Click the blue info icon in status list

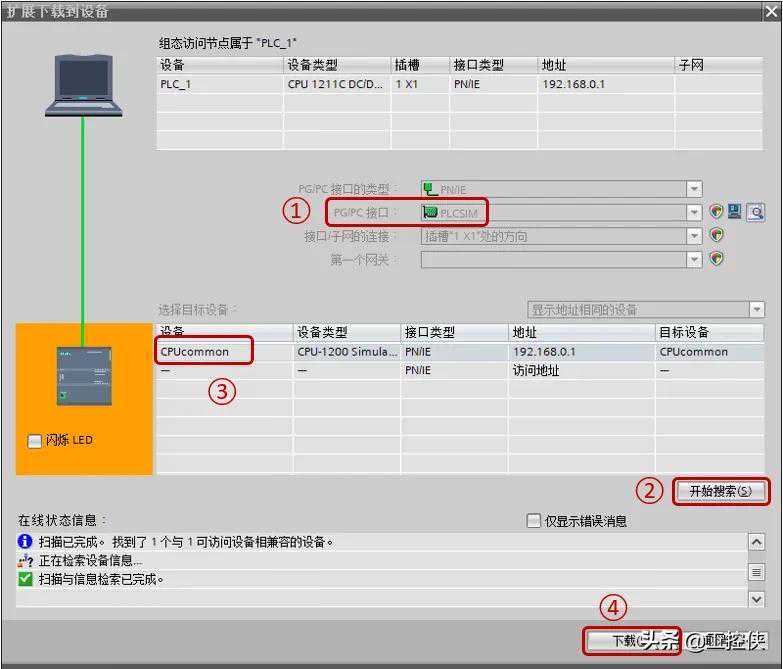(24, 541)
